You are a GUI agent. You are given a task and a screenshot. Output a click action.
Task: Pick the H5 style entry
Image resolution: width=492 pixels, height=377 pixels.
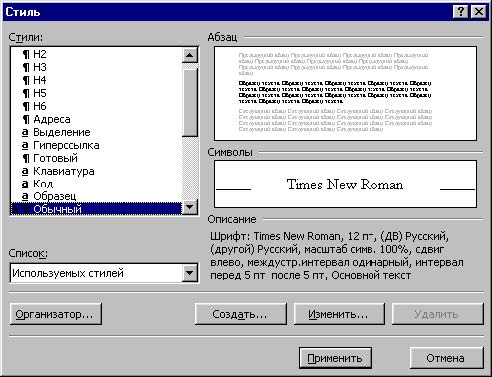[97, 93]
